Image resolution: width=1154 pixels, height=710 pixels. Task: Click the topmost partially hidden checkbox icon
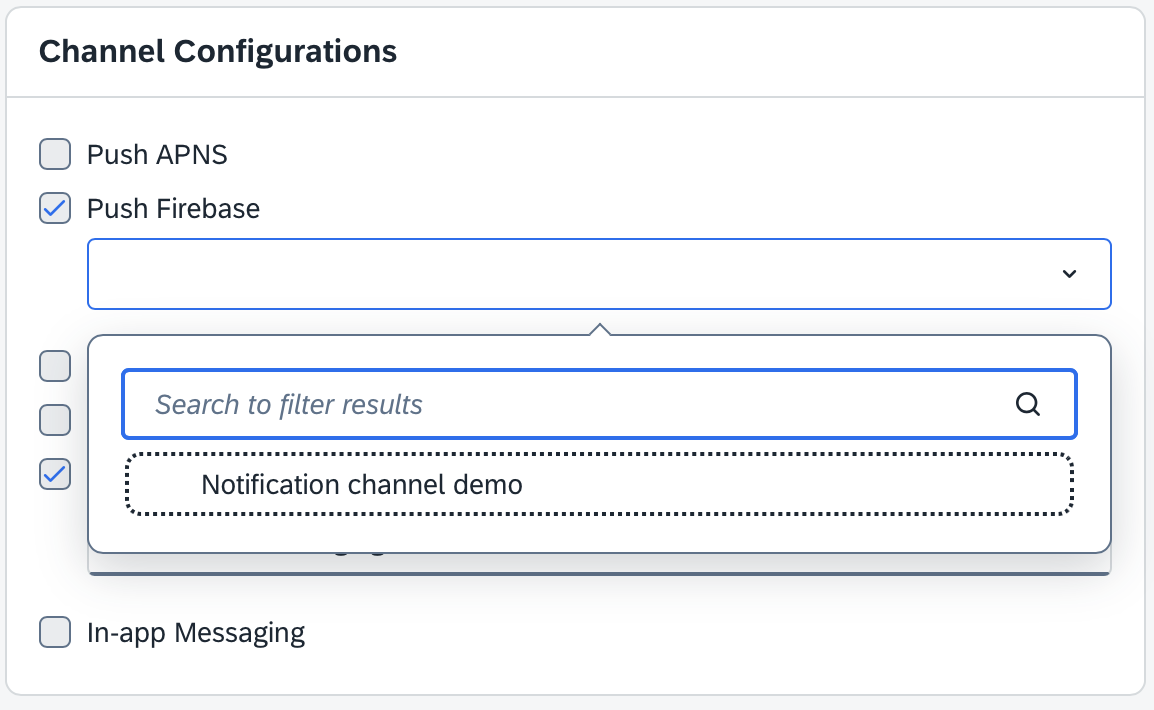[x=55, y=366]
